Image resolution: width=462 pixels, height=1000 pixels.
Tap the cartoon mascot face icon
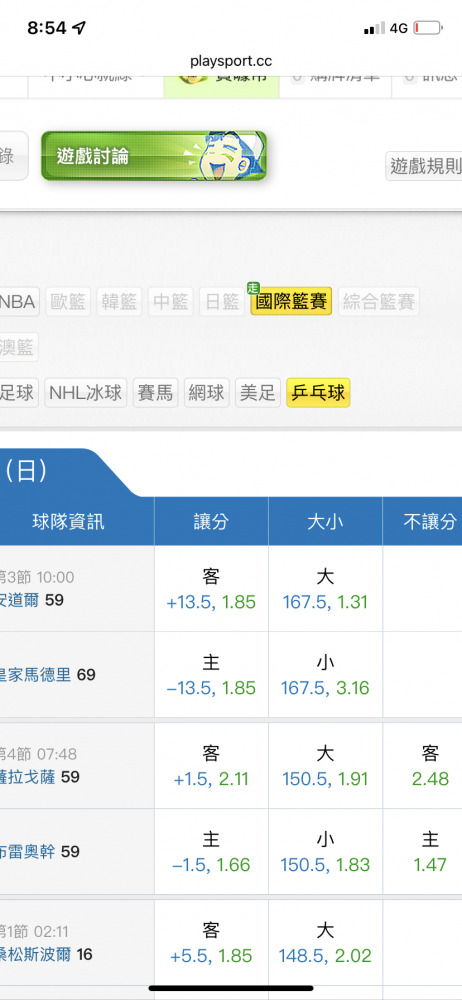[232, 156]
